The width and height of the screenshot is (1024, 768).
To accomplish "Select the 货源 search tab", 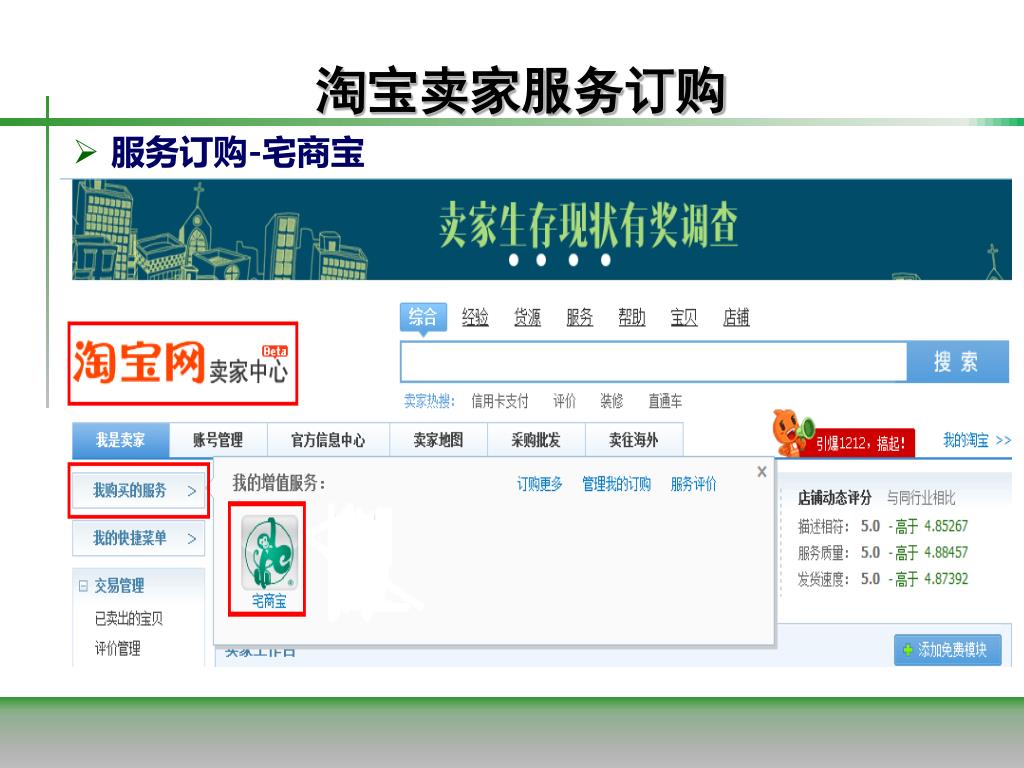I will pos(527,317).
